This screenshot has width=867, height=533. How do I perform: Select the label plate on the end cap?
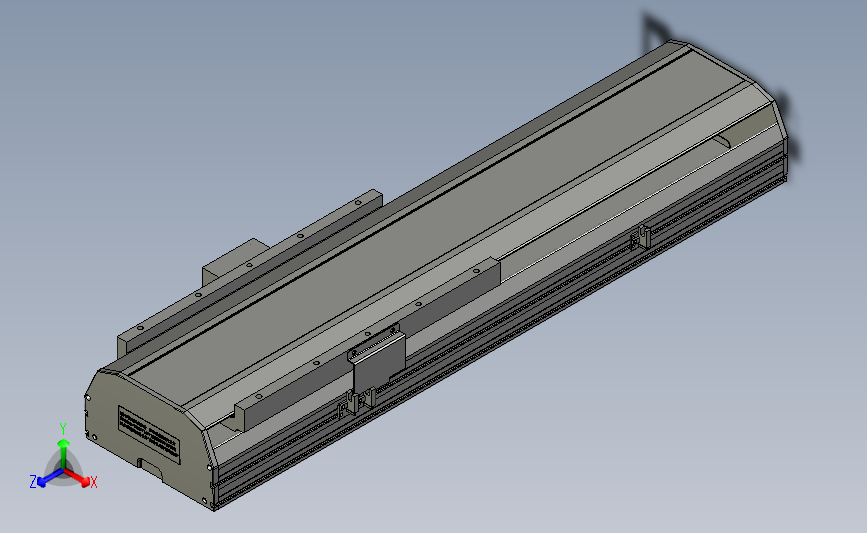click(149, 435)
